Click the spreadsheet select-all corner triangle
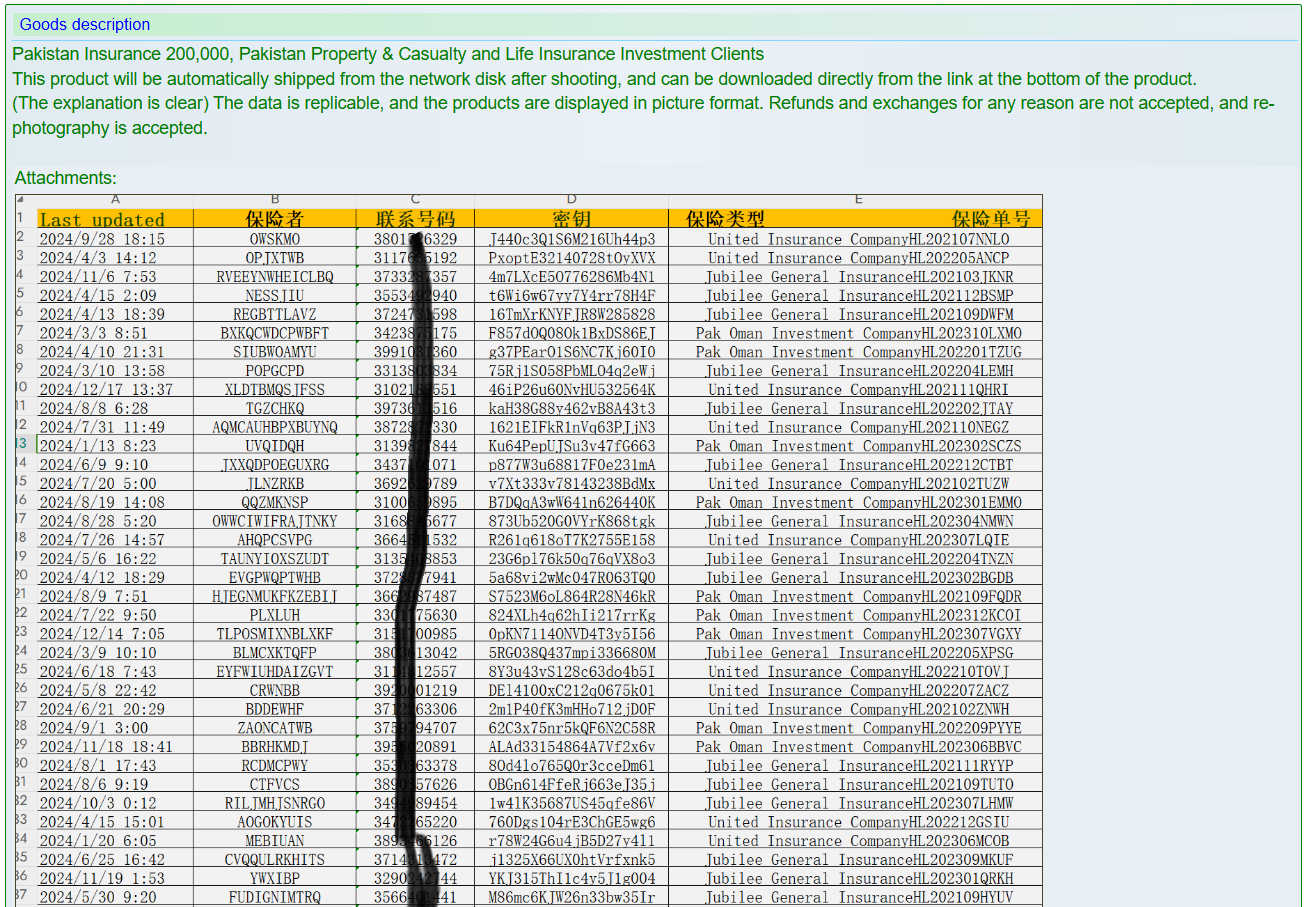The height and width of the screenshot is (907, 1309). pos(20,200)
